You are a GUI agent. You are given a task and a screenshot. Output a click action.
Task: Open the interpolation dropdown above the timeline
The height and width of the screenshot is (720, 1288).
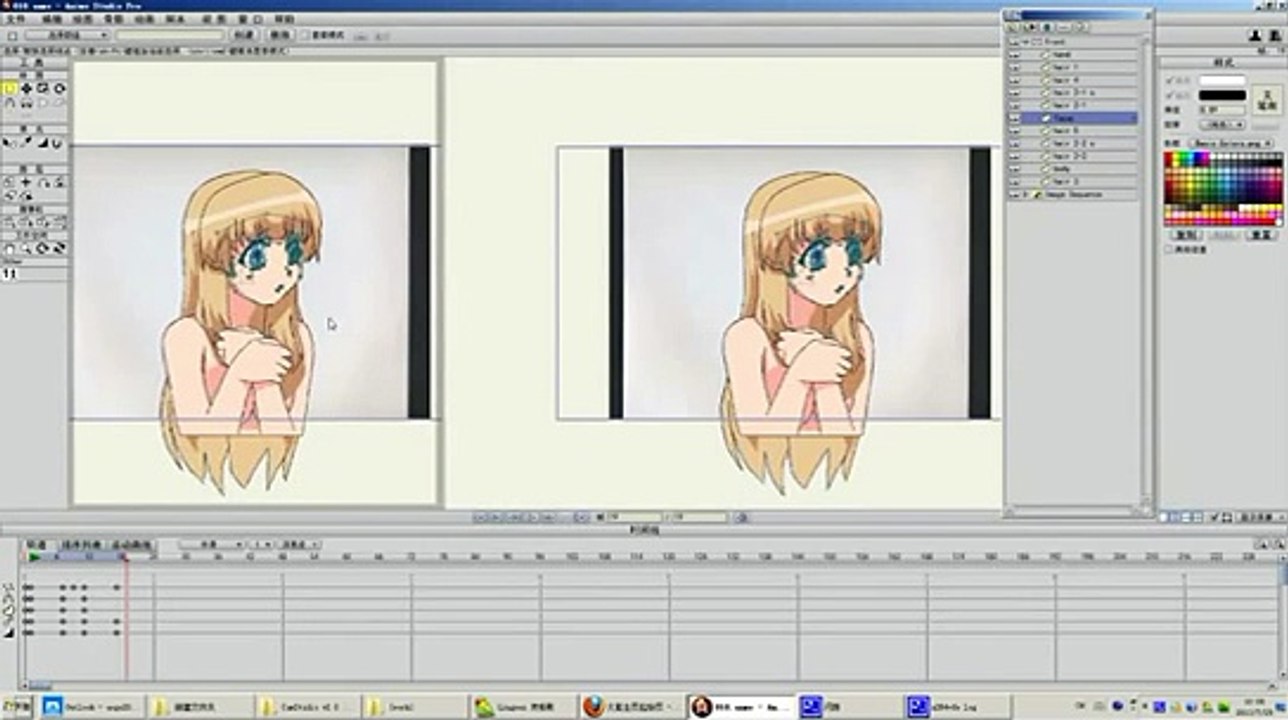210,545
